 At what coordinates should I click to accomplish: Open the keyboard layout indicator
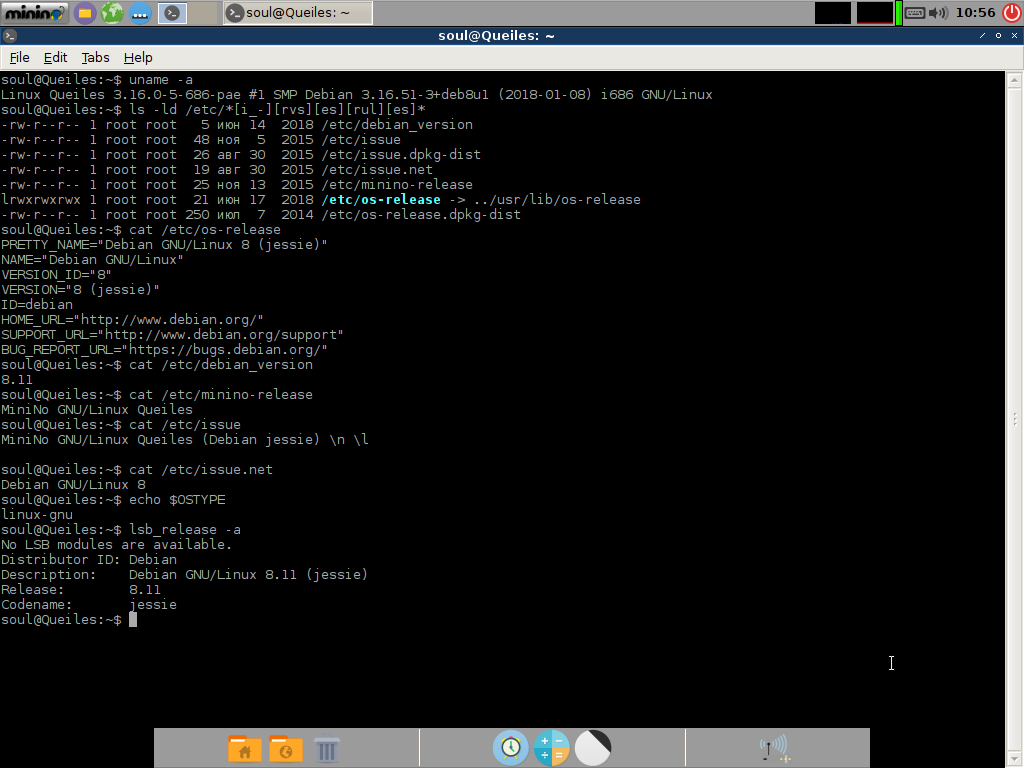pyautogui.click(x=915, y=13)
